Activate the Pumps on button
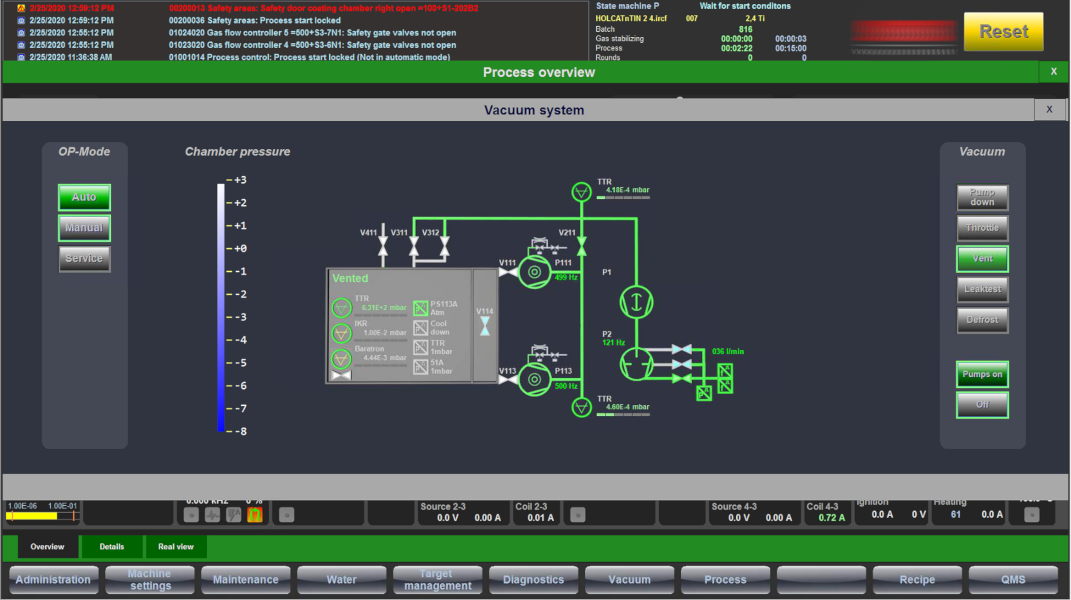This screenshot has width=1071, height=600. (x=982, y=373)
